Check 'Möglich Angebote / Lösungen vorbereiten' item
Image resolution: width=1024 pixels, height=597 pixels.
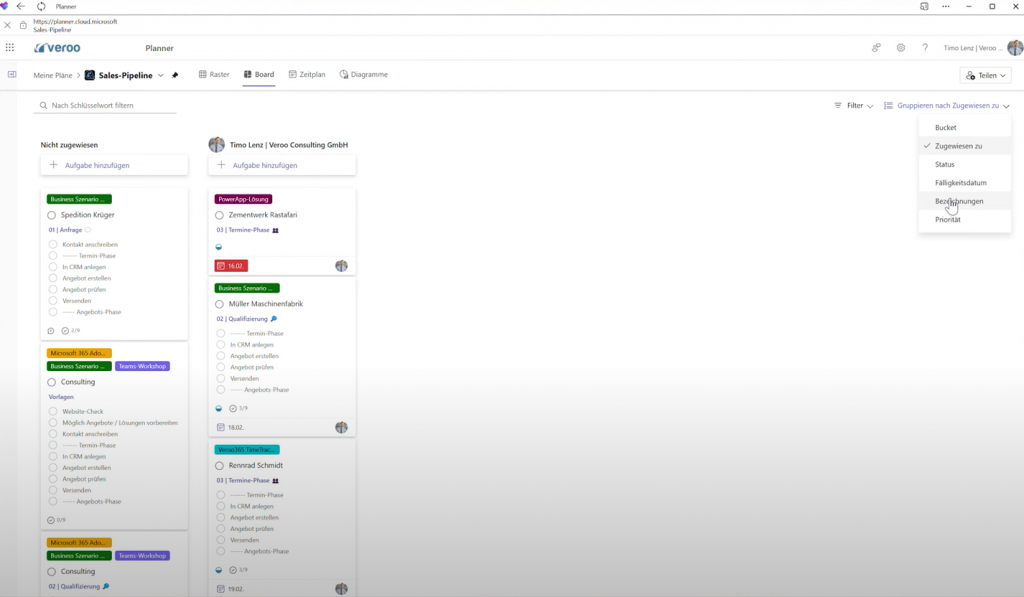pos(53,423)
